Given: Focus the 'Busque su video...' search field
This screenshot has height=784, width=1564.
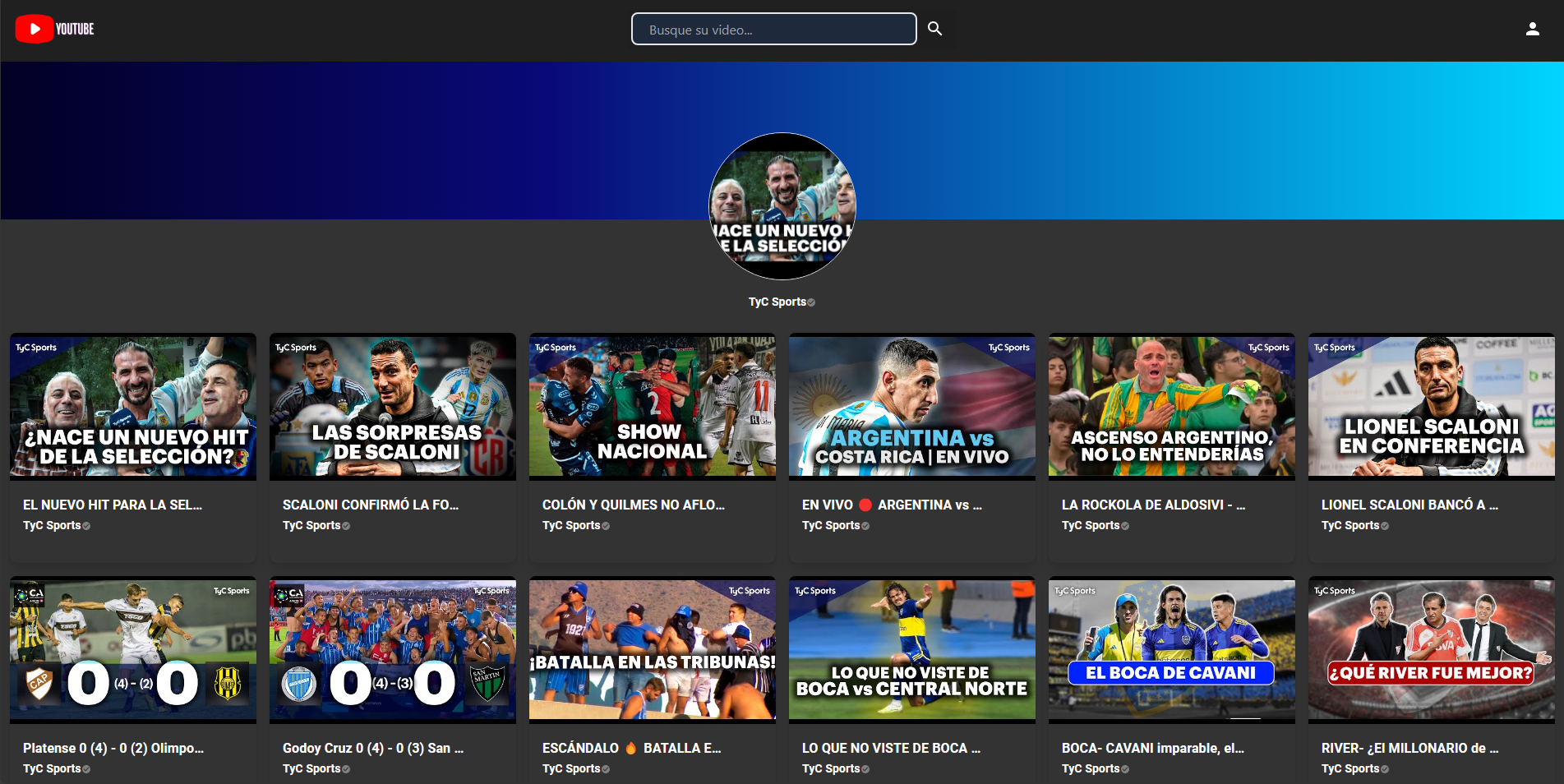Looking at the screenshot, I should pos(773,29).
